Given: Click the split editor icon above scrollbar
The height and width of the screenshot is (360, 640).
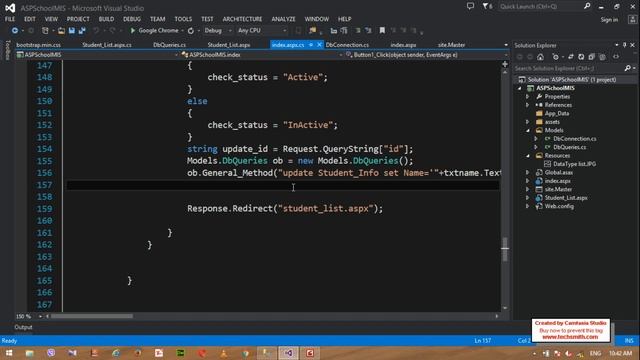Looking at the screenshot, I should pyautogui.click(x=505, y=64).
